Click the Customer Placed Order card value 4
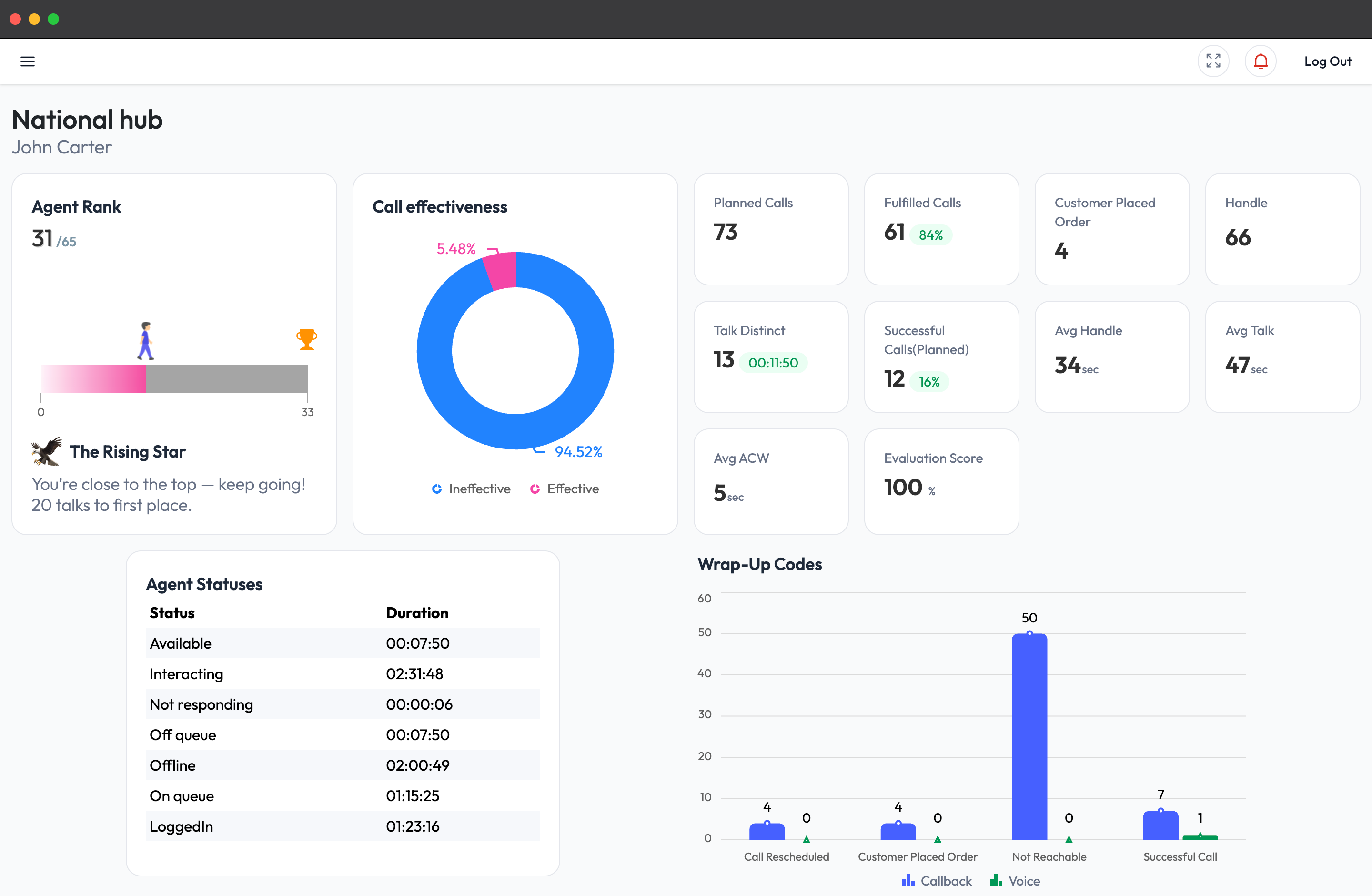The width and height of the screenshot is (1372, 896). (1061, 251)
